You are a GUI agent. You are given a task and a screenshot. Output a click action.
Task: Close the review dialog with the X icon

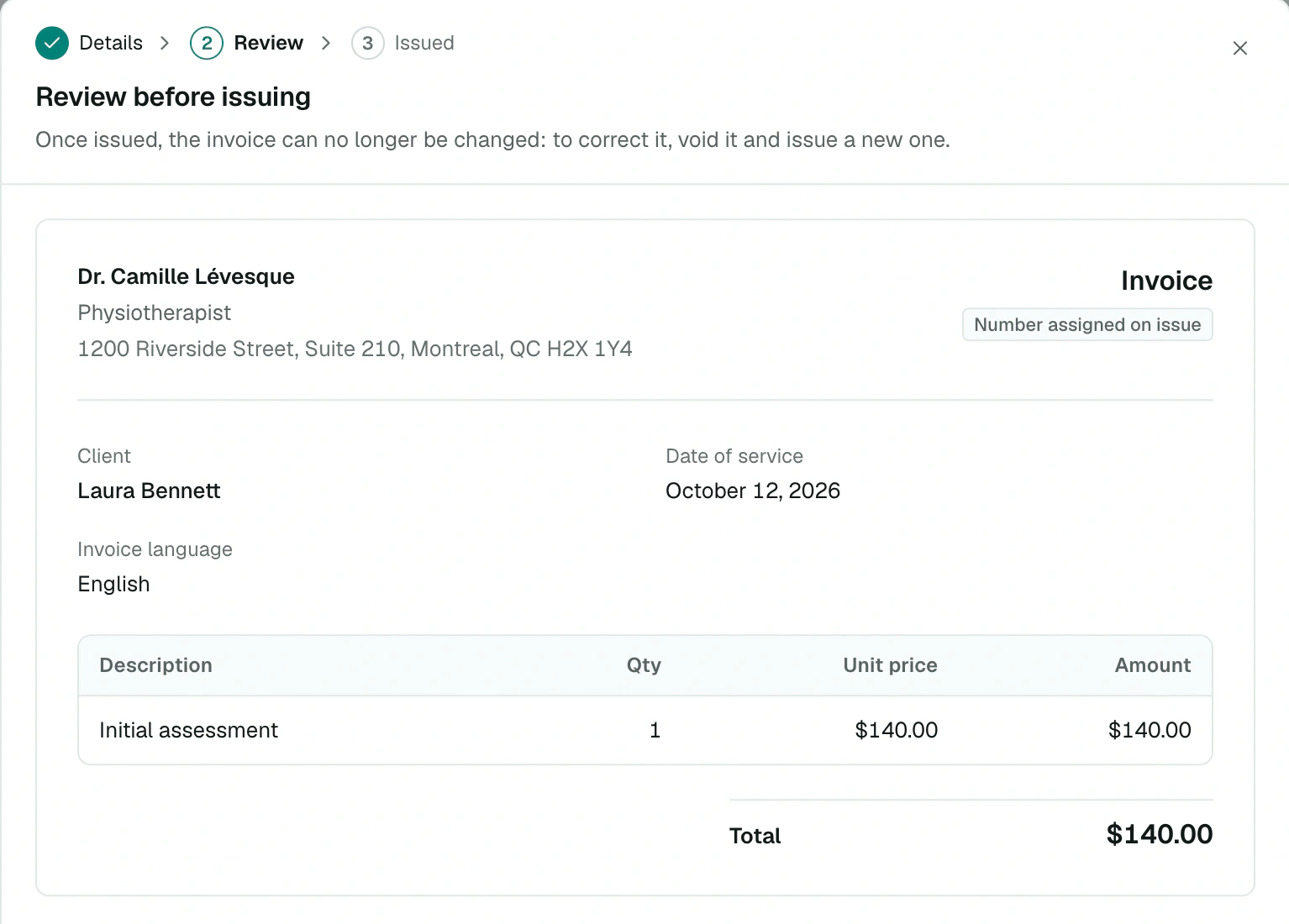(x=1239, y=49)
